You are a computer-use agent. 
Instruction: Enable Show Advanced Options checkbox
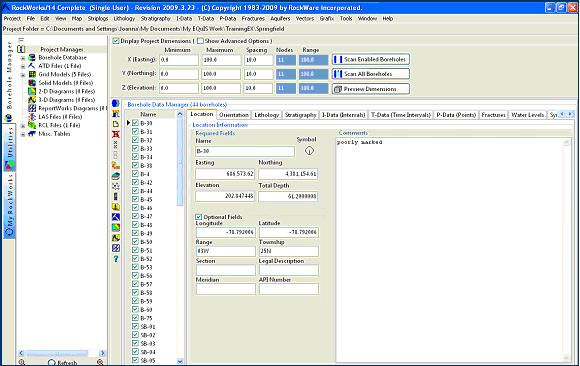tap(200, 41)
